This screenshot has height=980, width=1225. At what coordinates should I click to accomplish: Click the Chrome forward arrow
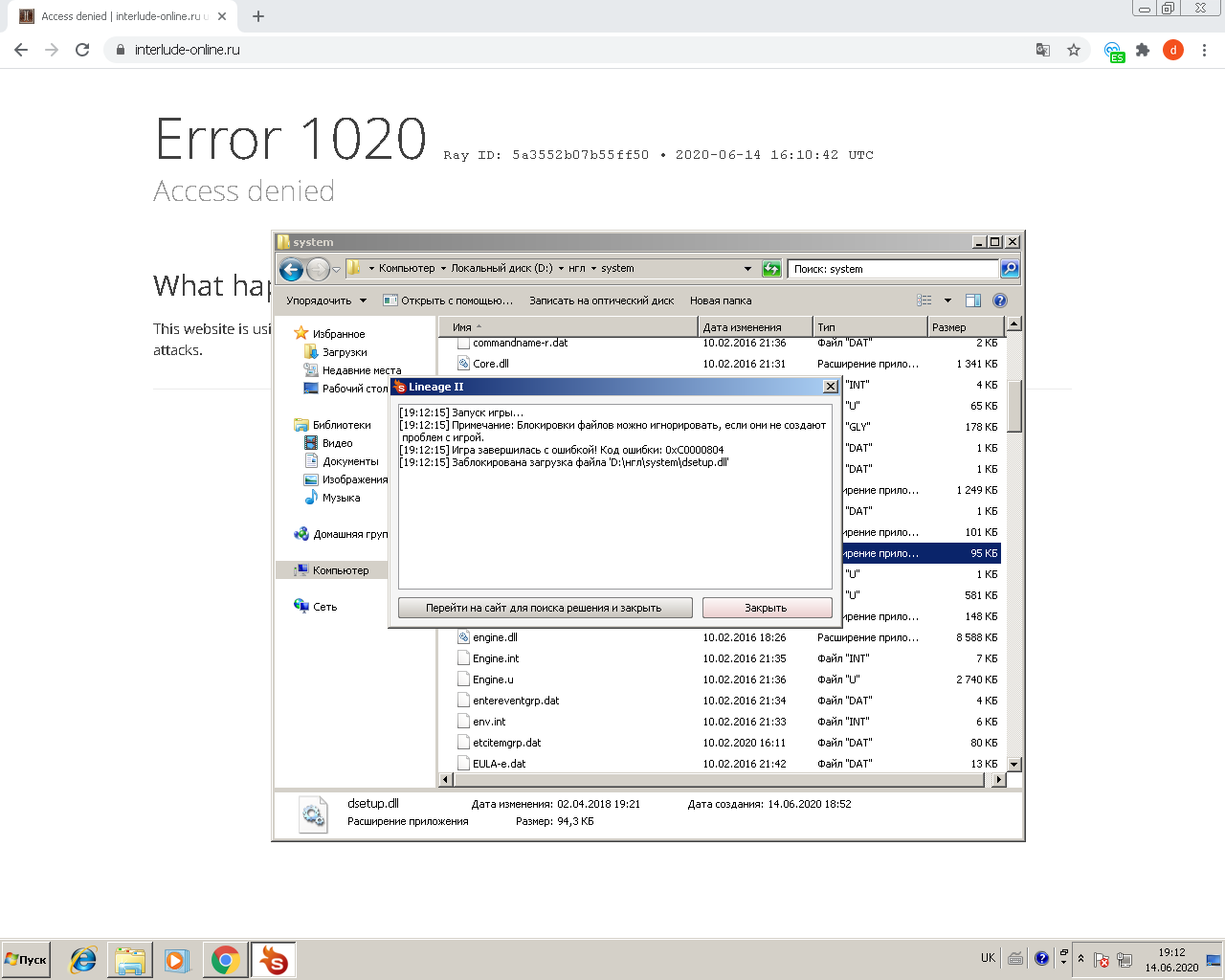pyautogui.click(x=52, y=50)
